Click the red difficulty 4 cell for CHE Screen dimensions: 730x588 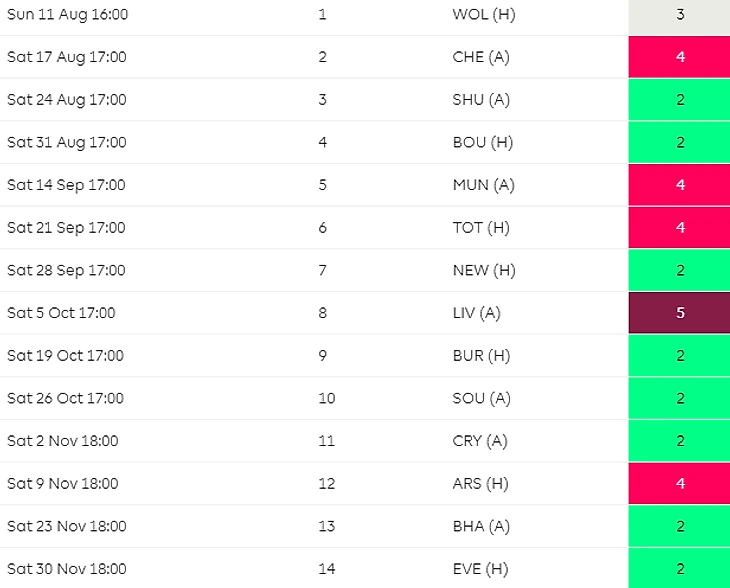[x=679, y=57]
